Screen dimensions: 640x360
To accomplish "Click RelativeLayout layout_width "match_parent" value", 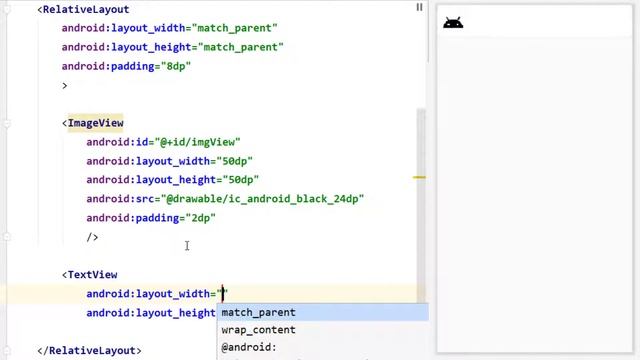I will (x=235, y=28).
